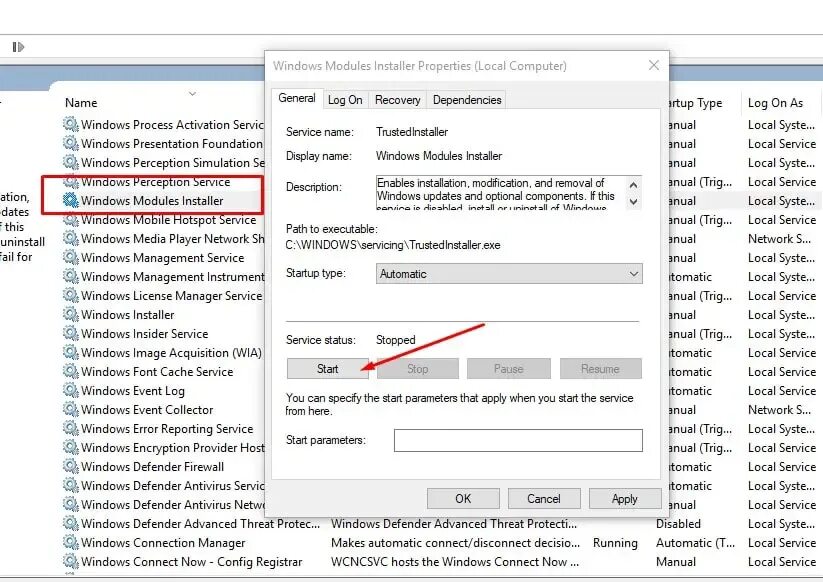823x582 pixels.
Task: Click gear icon of Windows Font Cache Service
Action: 70,371
